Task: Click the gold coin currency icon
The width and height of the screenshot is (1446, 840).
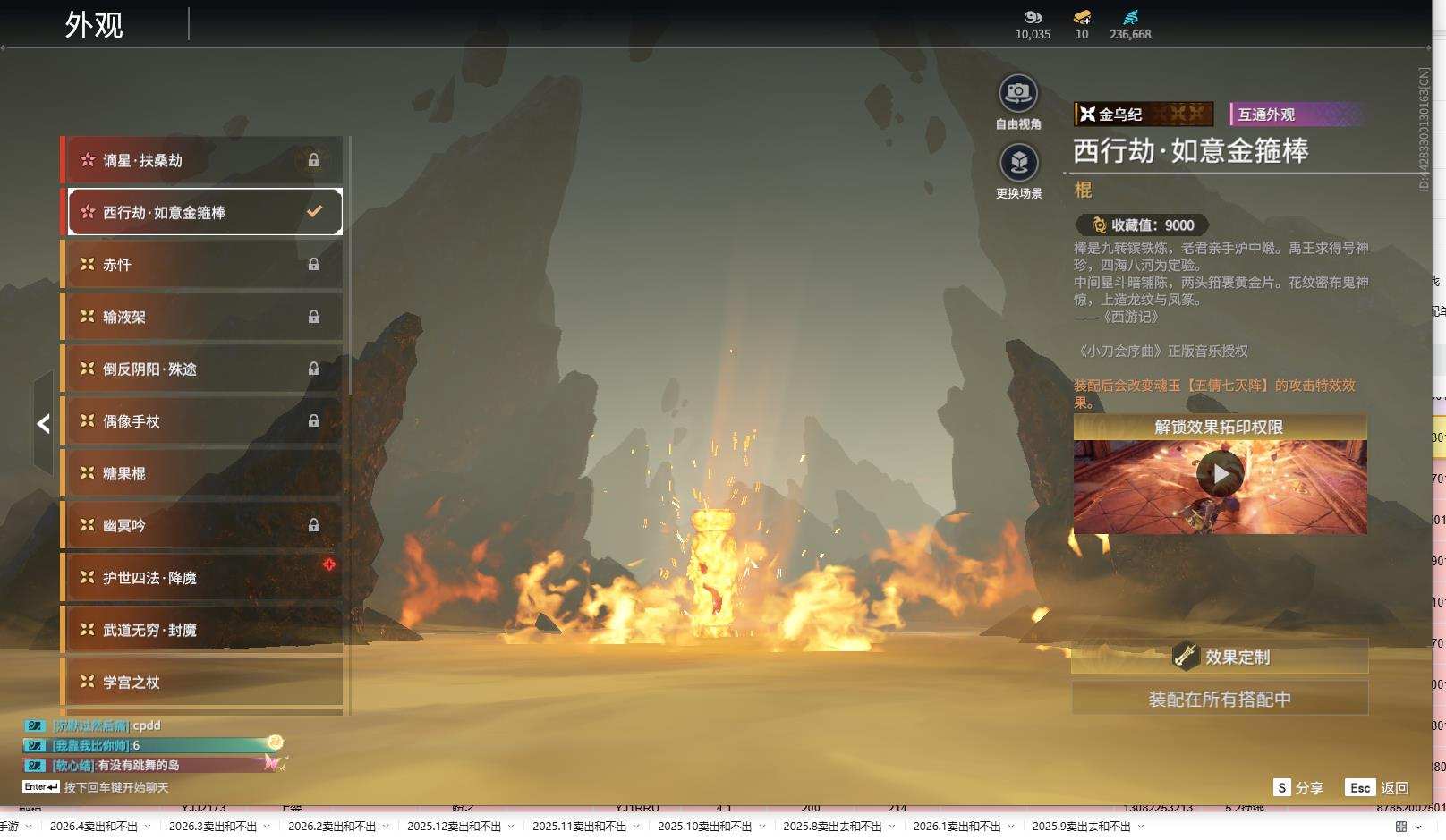Action: click(x=1033, y=17)
